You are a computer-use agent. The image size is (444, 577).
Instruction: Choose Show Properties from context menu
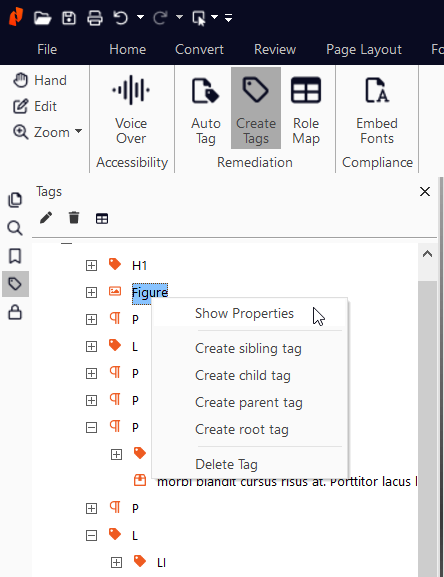pyautogui.click(x=244, y=314)
